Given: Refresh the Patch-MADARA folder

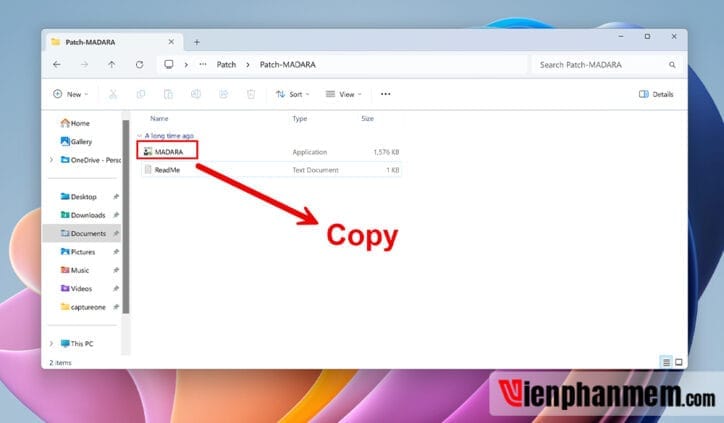Looking at the screenshot, I should pos(139,65).
